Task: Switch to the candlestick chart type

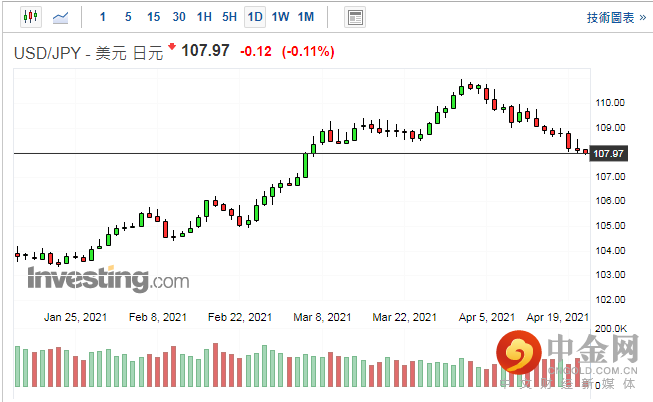Action: pyautogui.click(x=31, y=17)
